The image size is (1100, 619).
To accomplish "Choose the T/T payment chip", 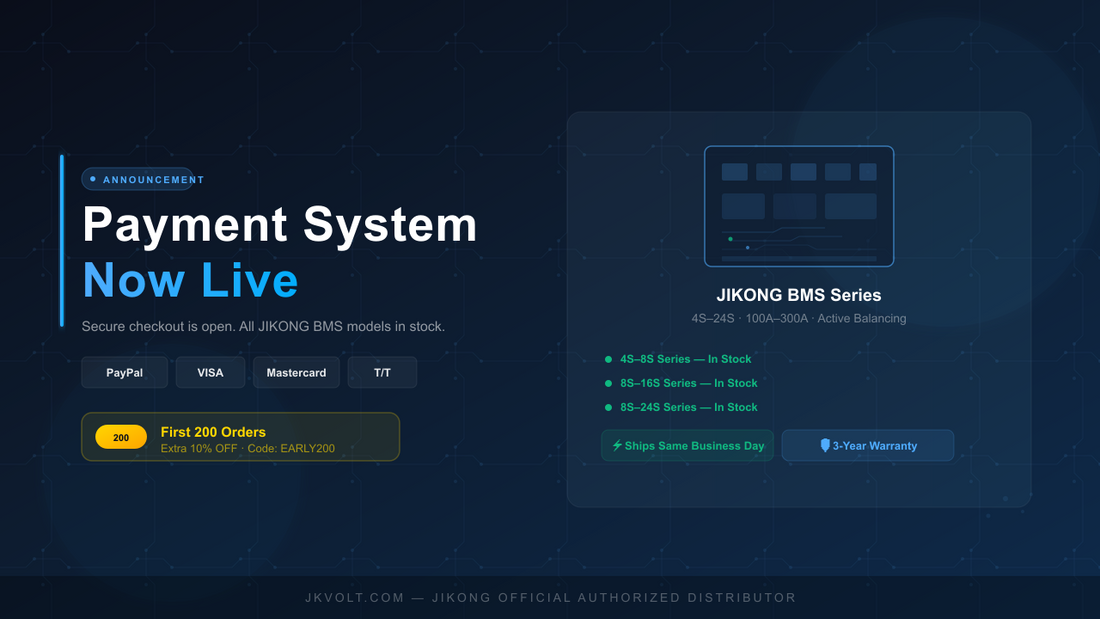I will 382,372.
